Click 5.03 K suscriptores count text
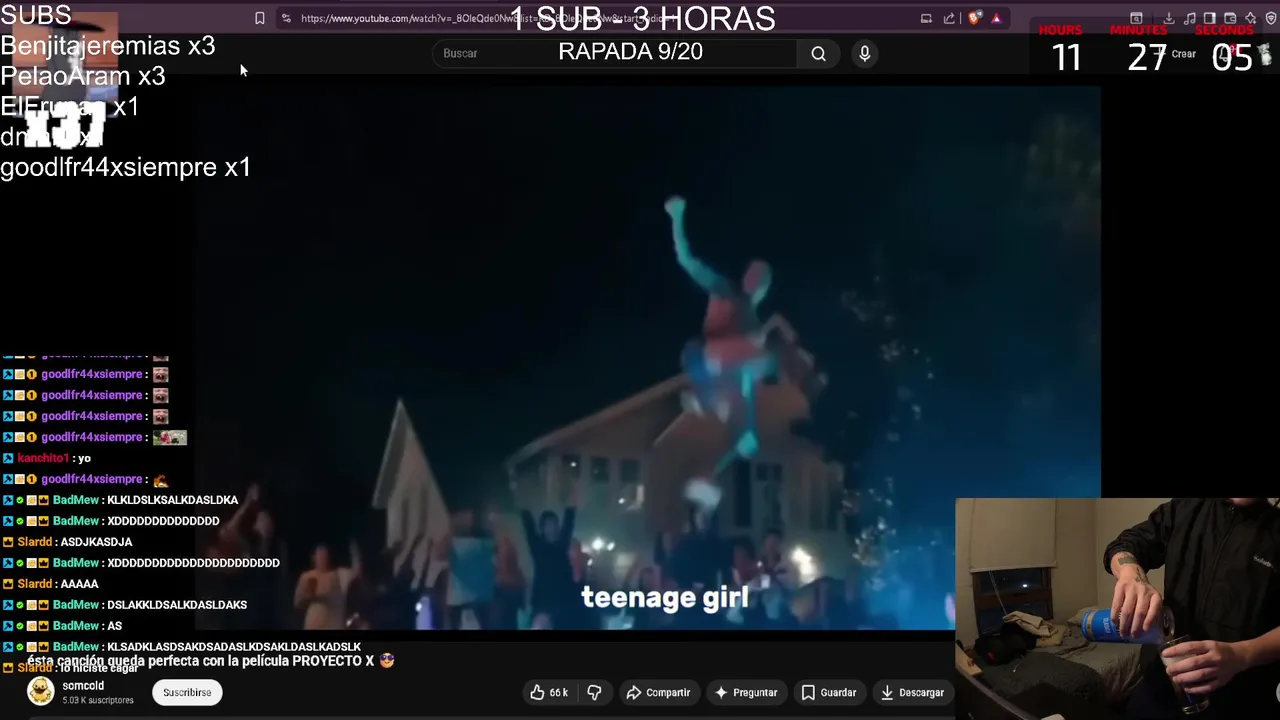 (97, 700)
